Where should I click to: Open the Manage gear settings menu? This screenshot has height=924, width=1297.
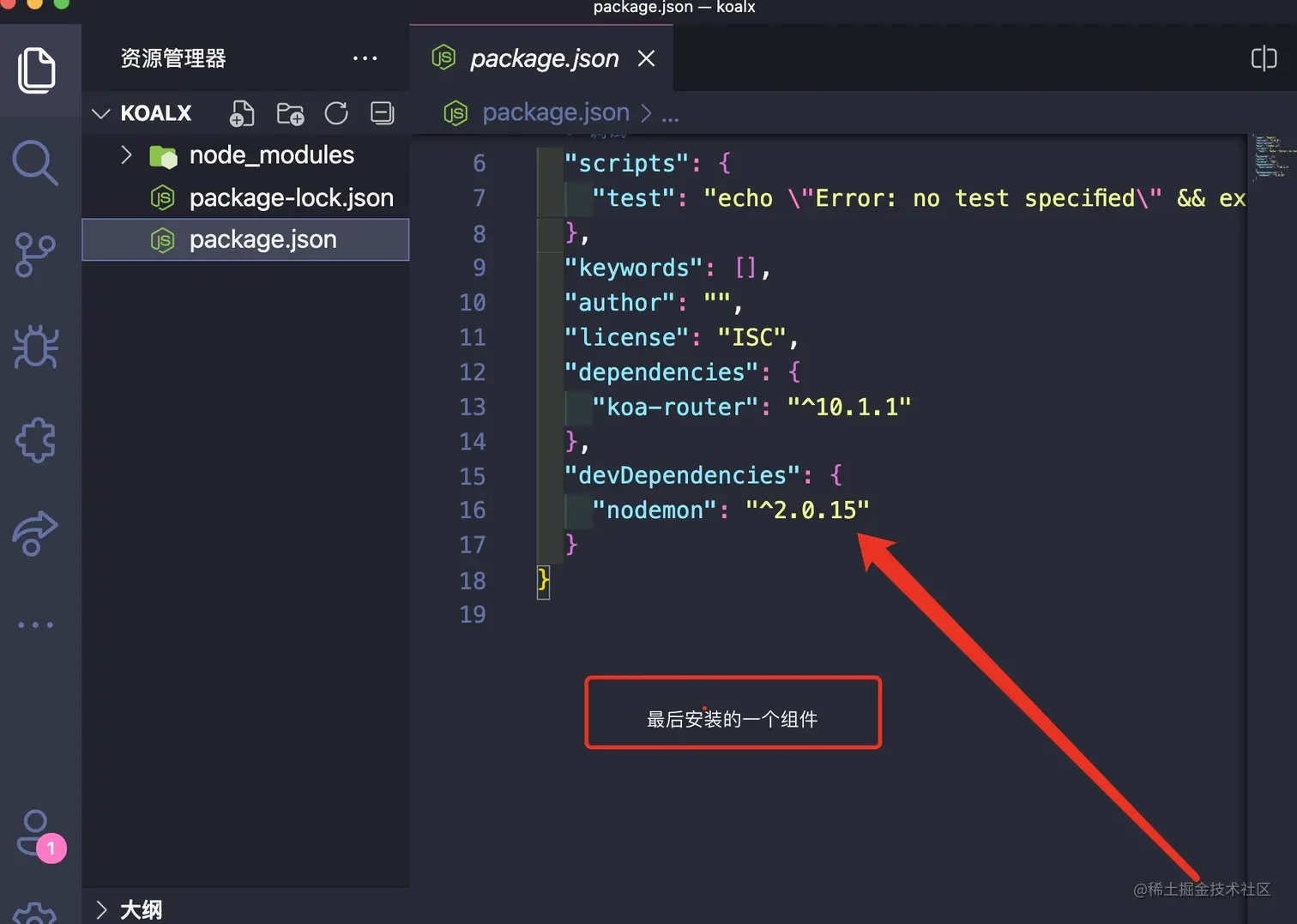(35, 913)
